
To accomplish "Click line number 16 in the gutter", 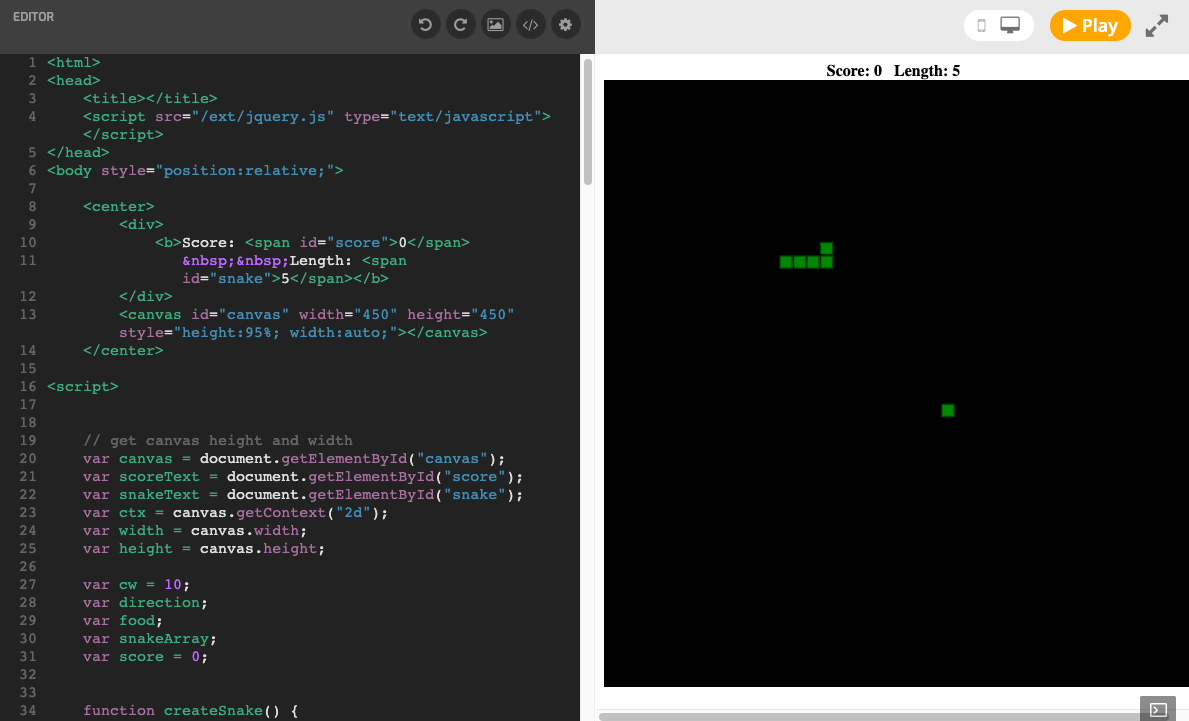I will 27,386.
